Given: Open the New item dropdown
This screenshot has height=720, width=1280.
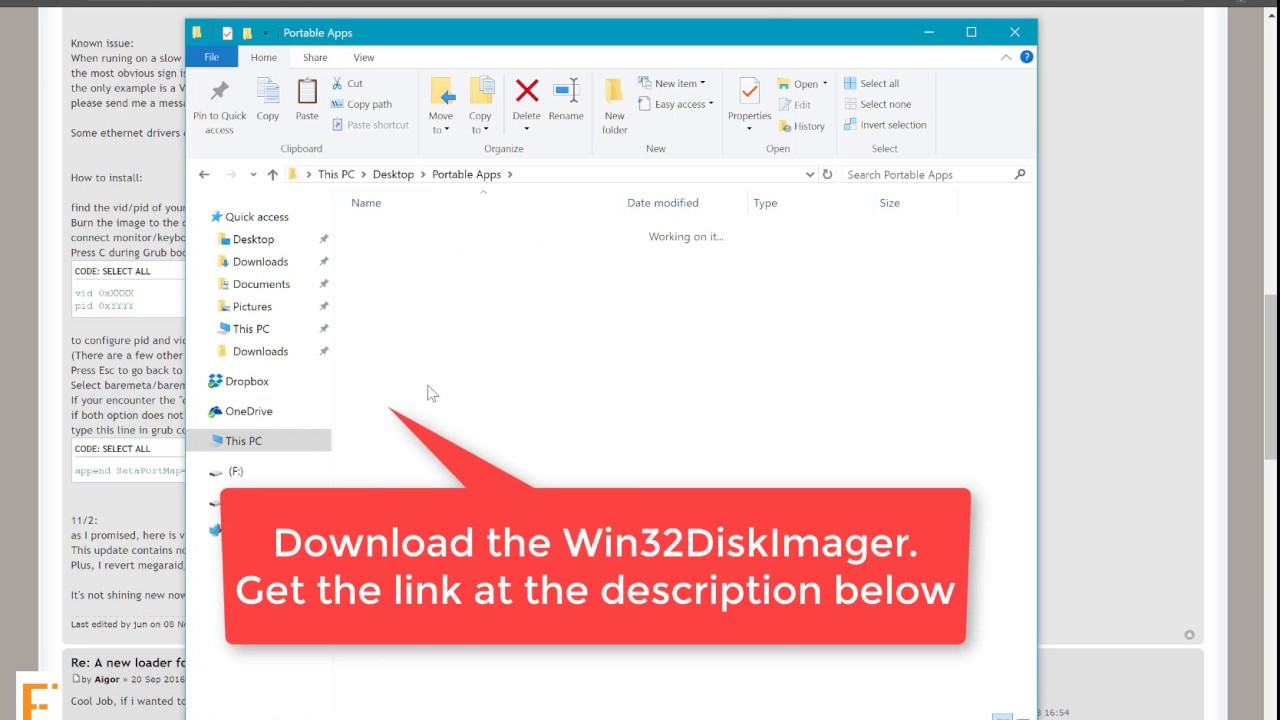Looking at the screenshot, I should click(672, 83).
